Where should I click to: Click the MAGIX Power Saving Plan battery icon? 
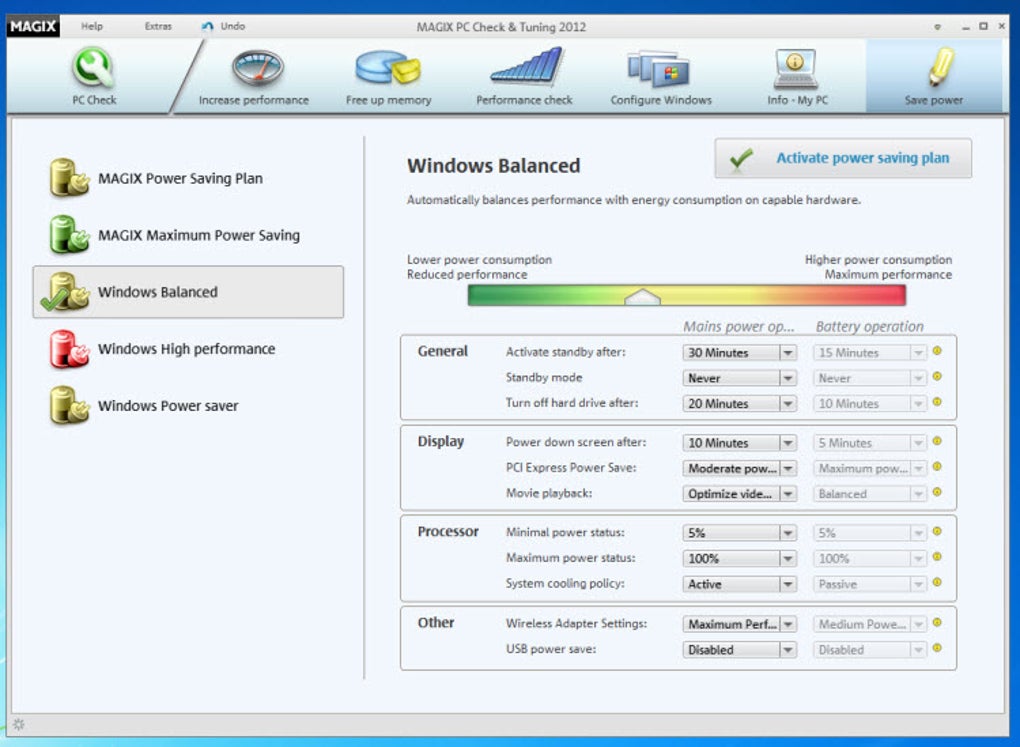[x=68, y=178]
